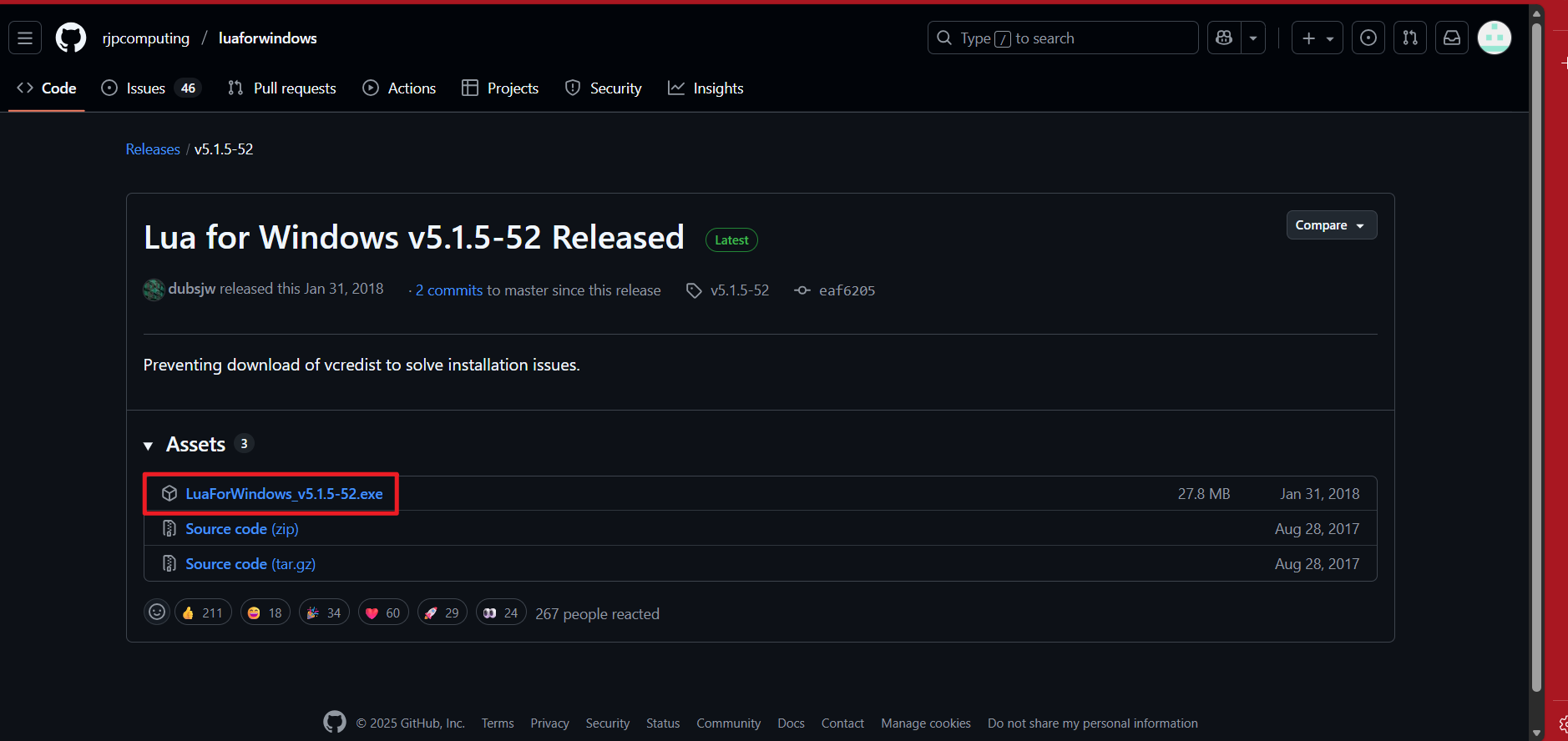This screenshot has width=1568, height=741.
Task: Click the scrollbar down arrow
Action: coord(1536,733)
